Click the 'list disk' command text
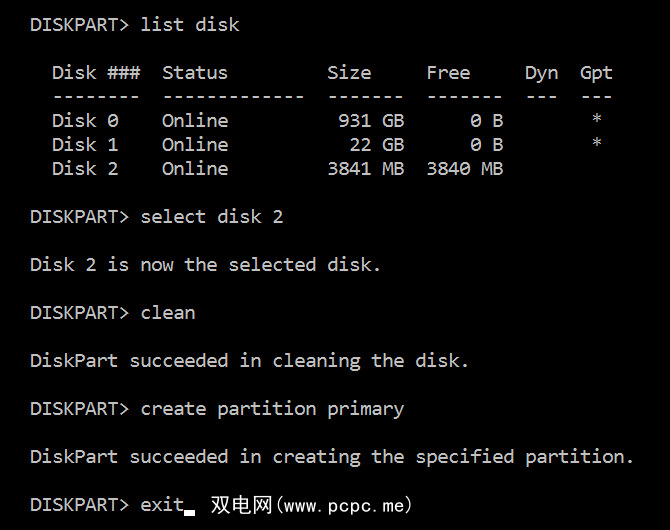 click(190, 24)
